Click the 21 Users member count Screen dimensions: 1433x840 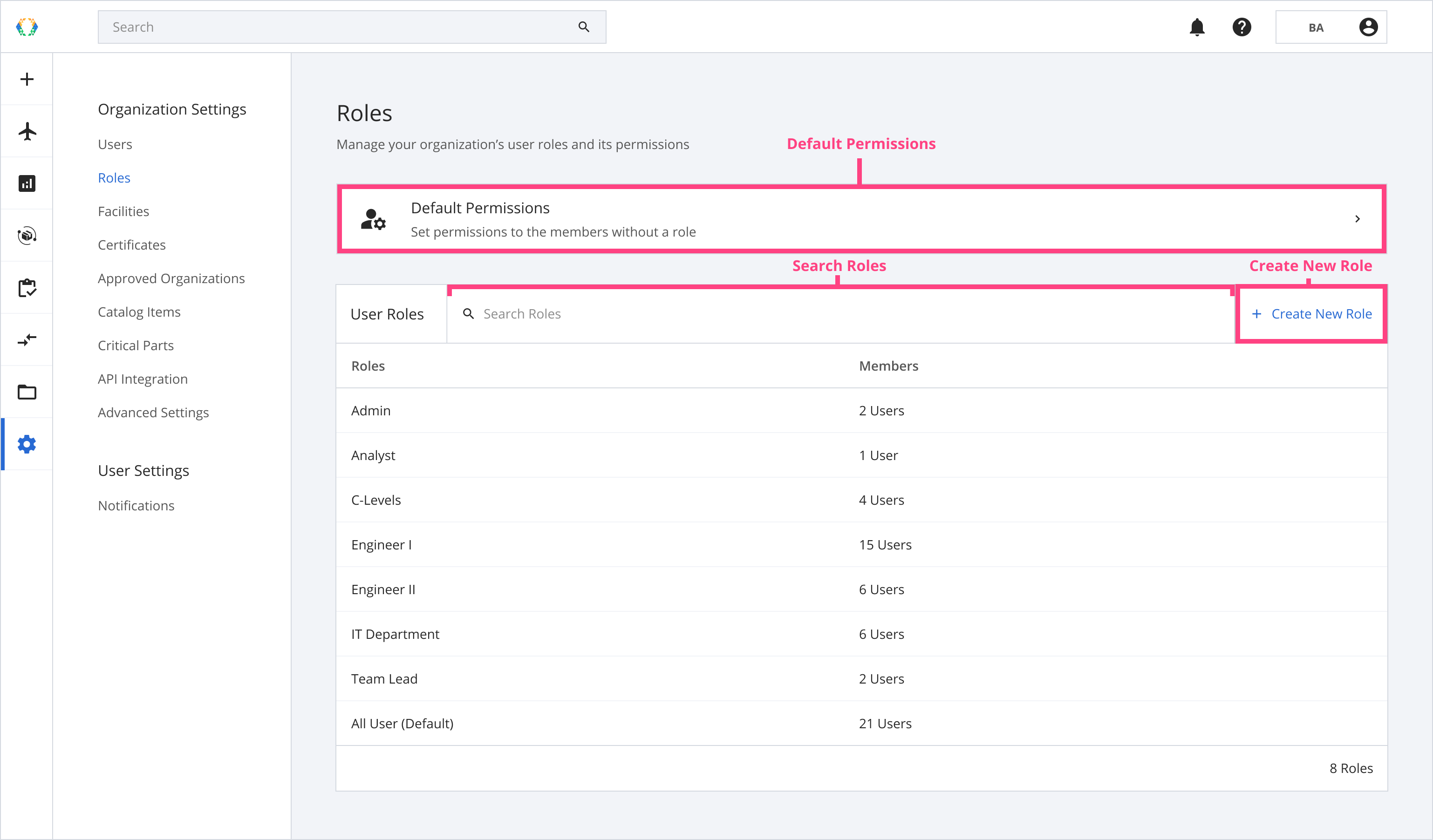pos(886,724)
